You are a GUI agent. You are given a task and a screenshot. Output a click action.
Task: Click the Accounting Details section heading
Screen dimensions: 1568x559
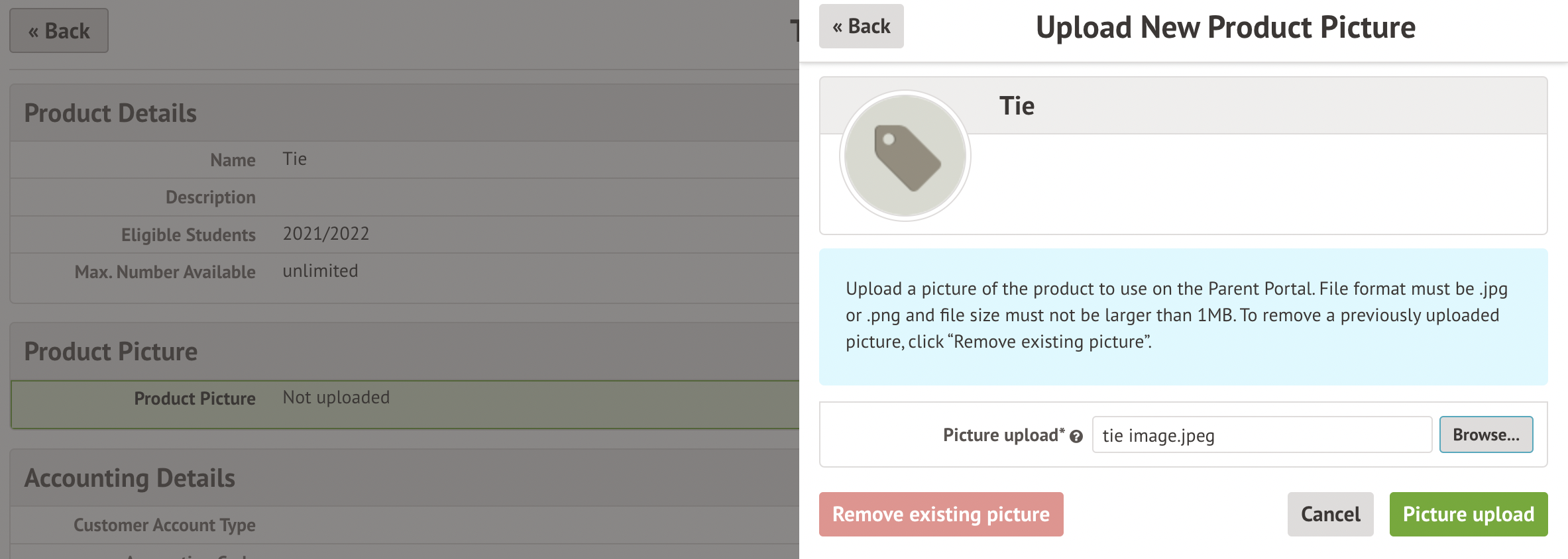(130, 478)
